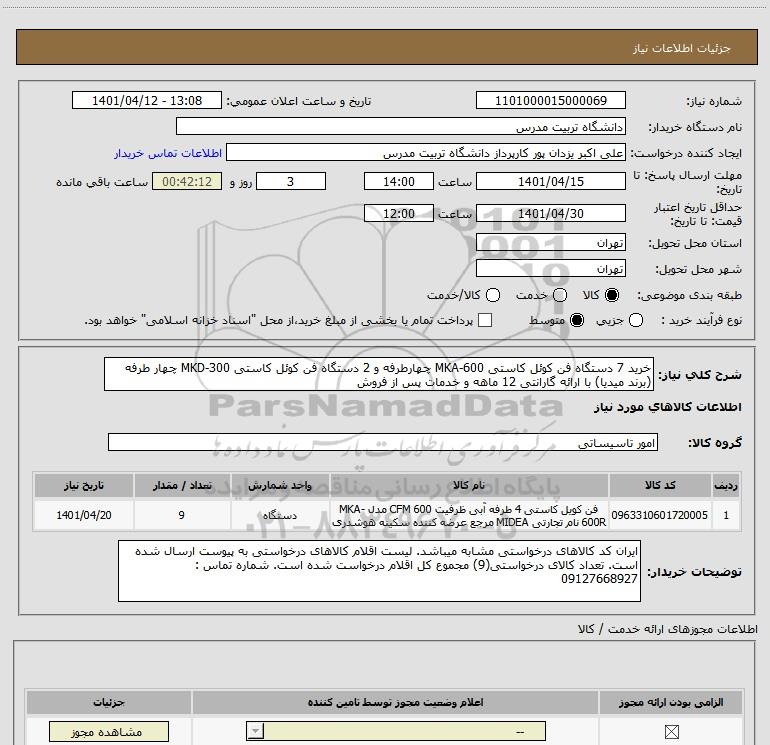The width and height of the screenshot is (770, 745).
Task: Click the delivery province field تهران
Action: (550, 242)
